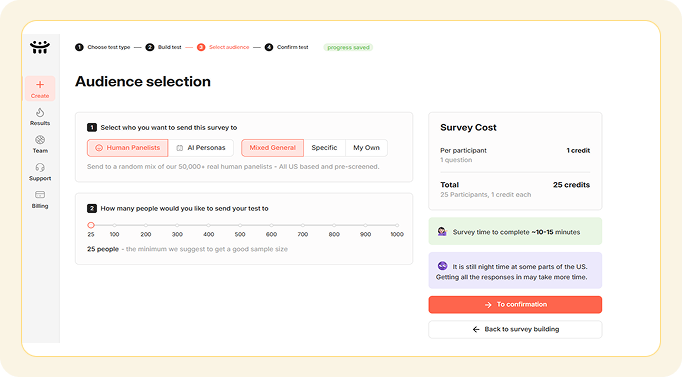Set the participant slider to 800
682x377 pixels.
point(334,225)
